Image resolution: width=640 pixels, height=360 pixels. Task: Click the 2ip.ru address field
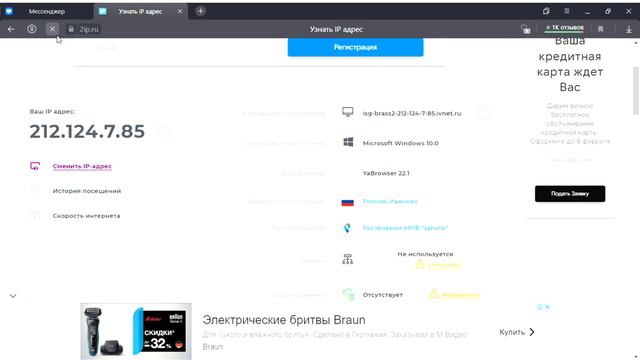pos(89,29)
